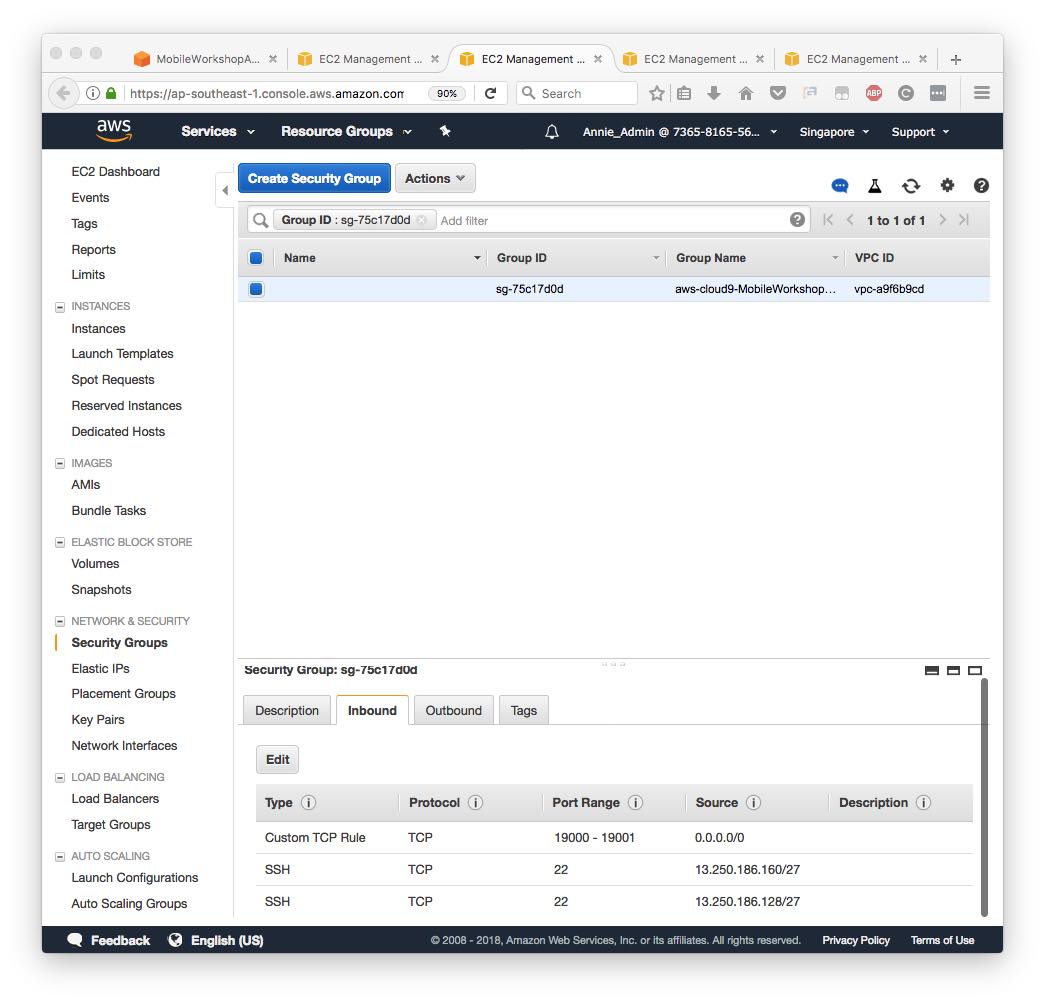Image resolution: width=1045 pixels, height=1003 pixels.
Task: Open EC2 Dashboard link
Action: point(115,171)
